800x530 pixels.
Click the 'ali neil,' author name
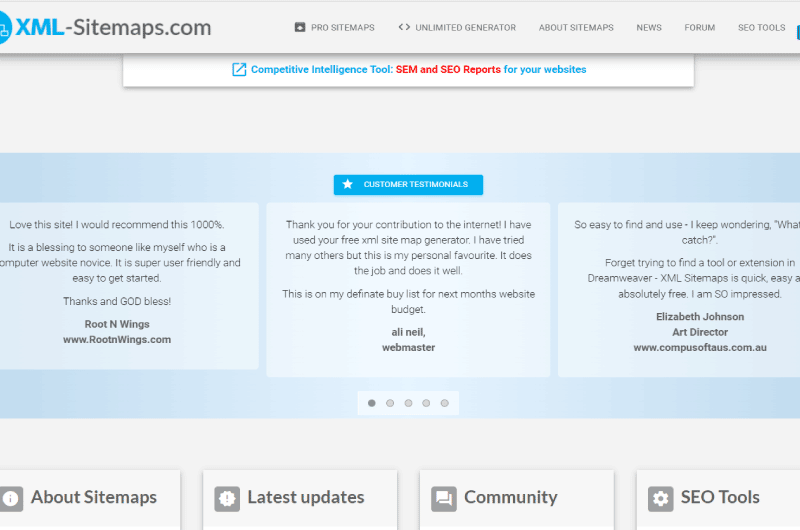408,332
